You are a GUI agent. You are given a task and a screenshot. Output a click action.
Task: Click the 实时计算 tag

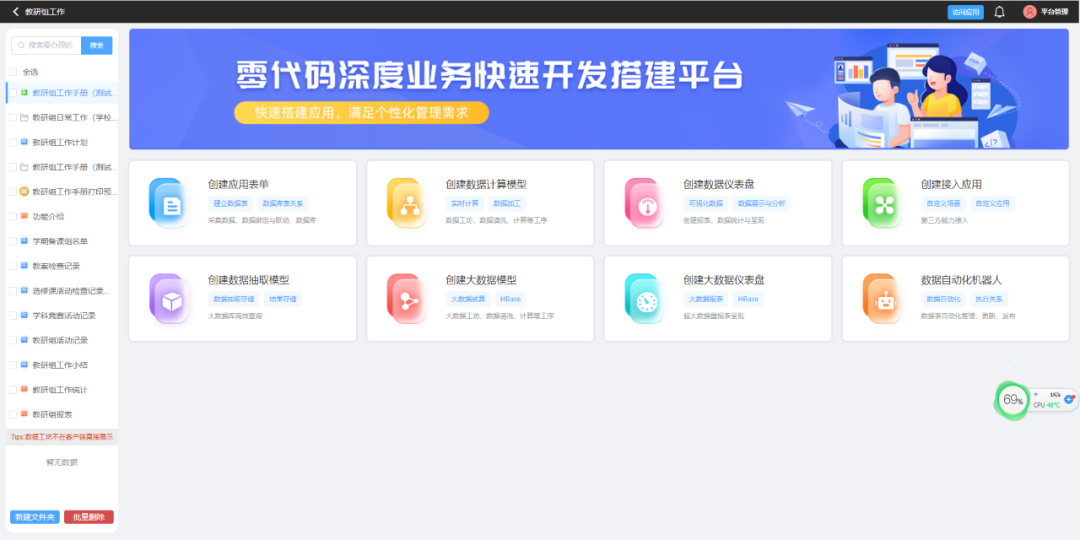(x=465, y=203)
